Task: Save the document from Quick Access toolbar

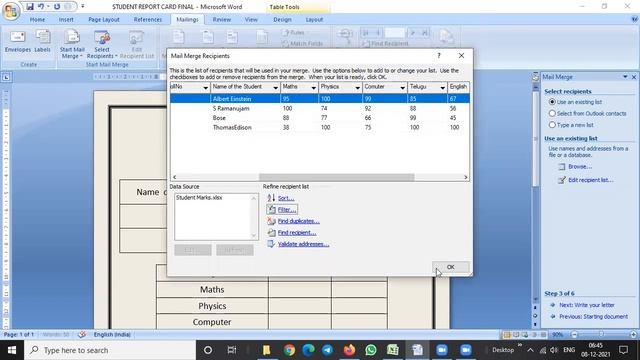Action: point(30,7)
